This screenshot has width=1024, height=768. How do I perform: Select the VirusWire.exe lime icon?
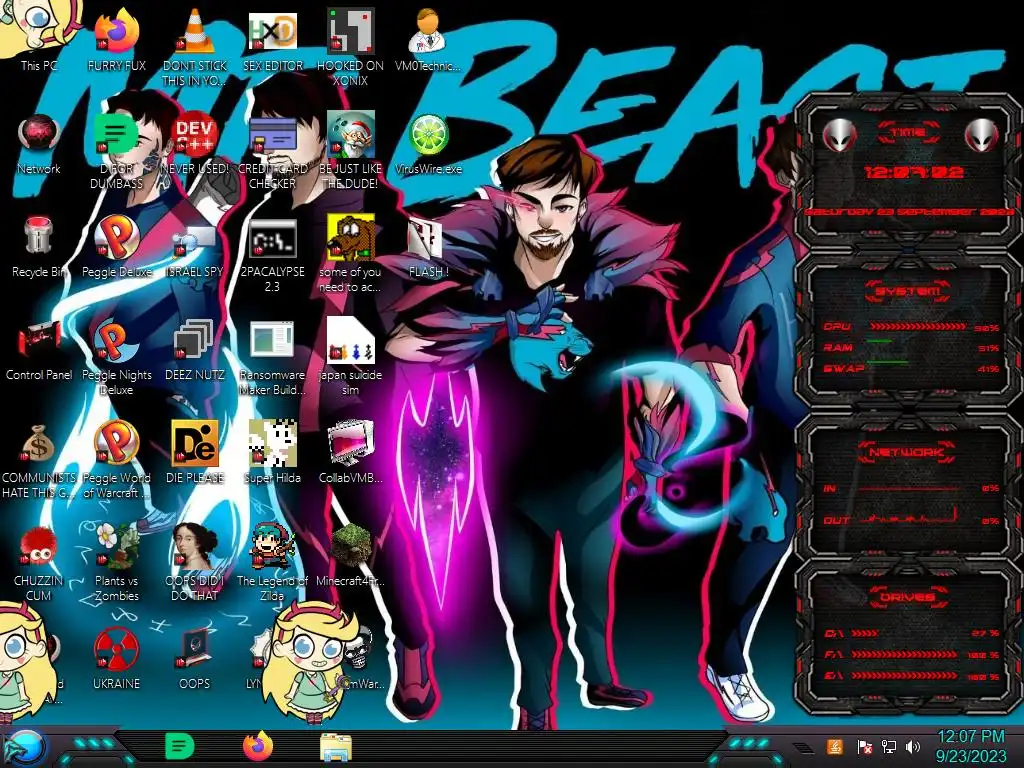point(428,144)
